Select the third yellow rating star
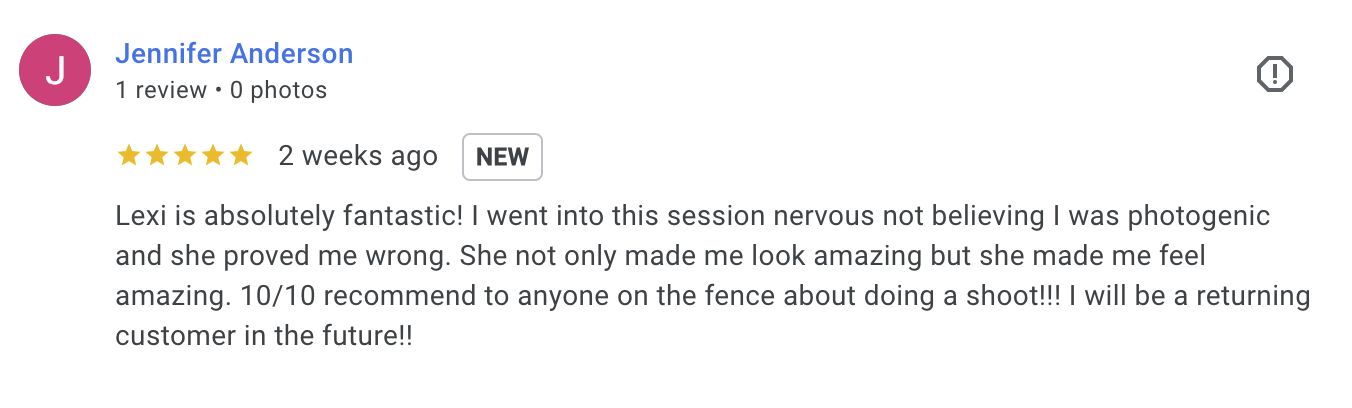This screenshot has width=1352, height=408. point(185,156)
